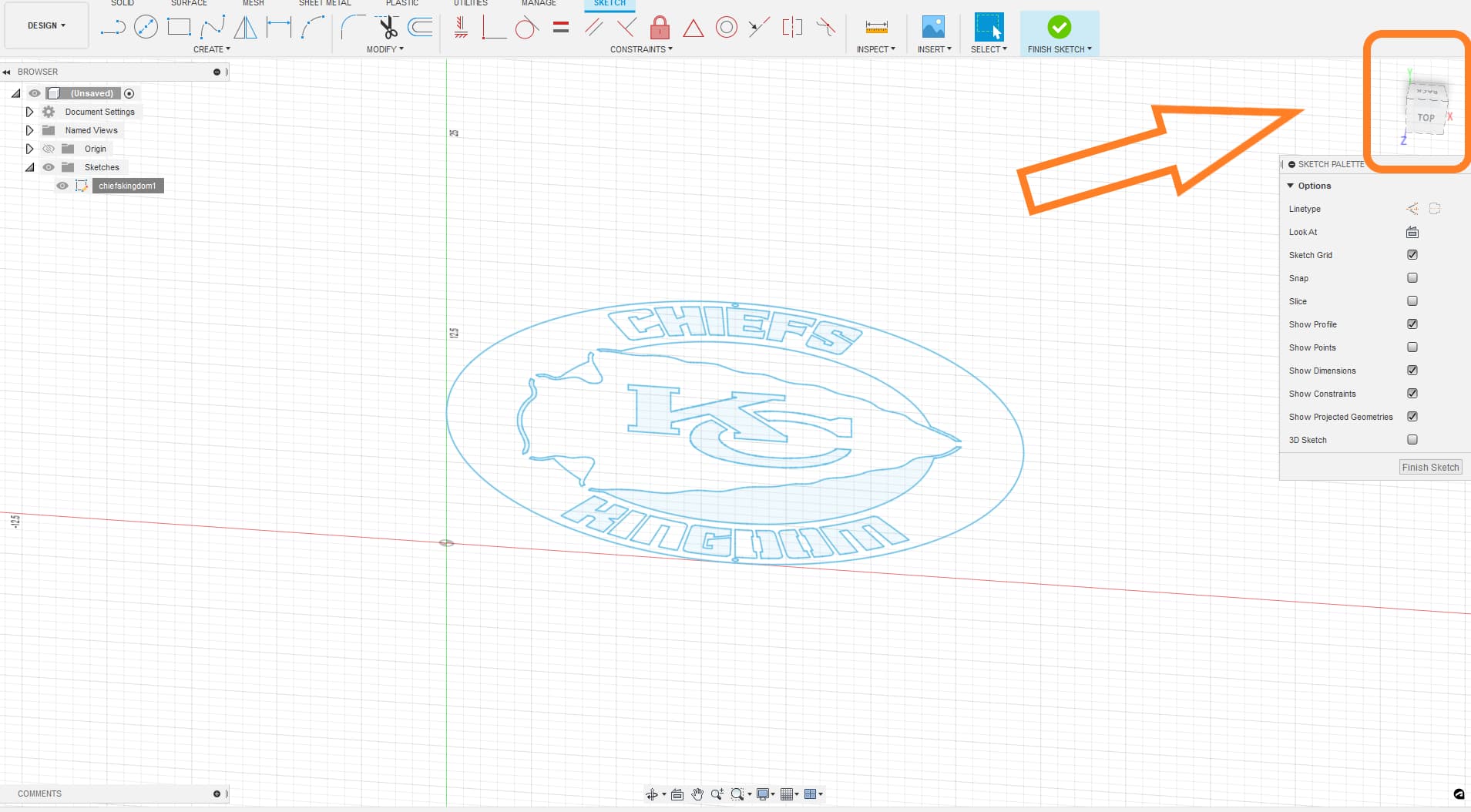Screen dimensions: 1471x812
Task: Choose the Rectangle sketch tool
Action: click(x=179, y=28)
